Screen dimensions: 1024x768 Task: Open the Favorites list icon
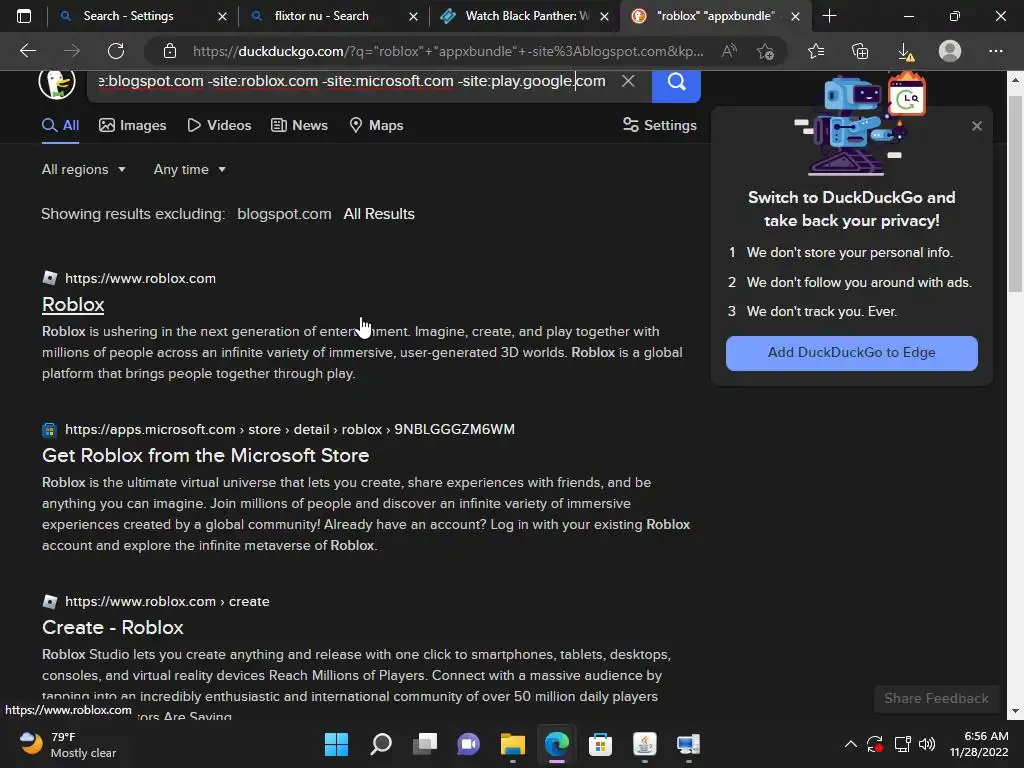[816, 51]
